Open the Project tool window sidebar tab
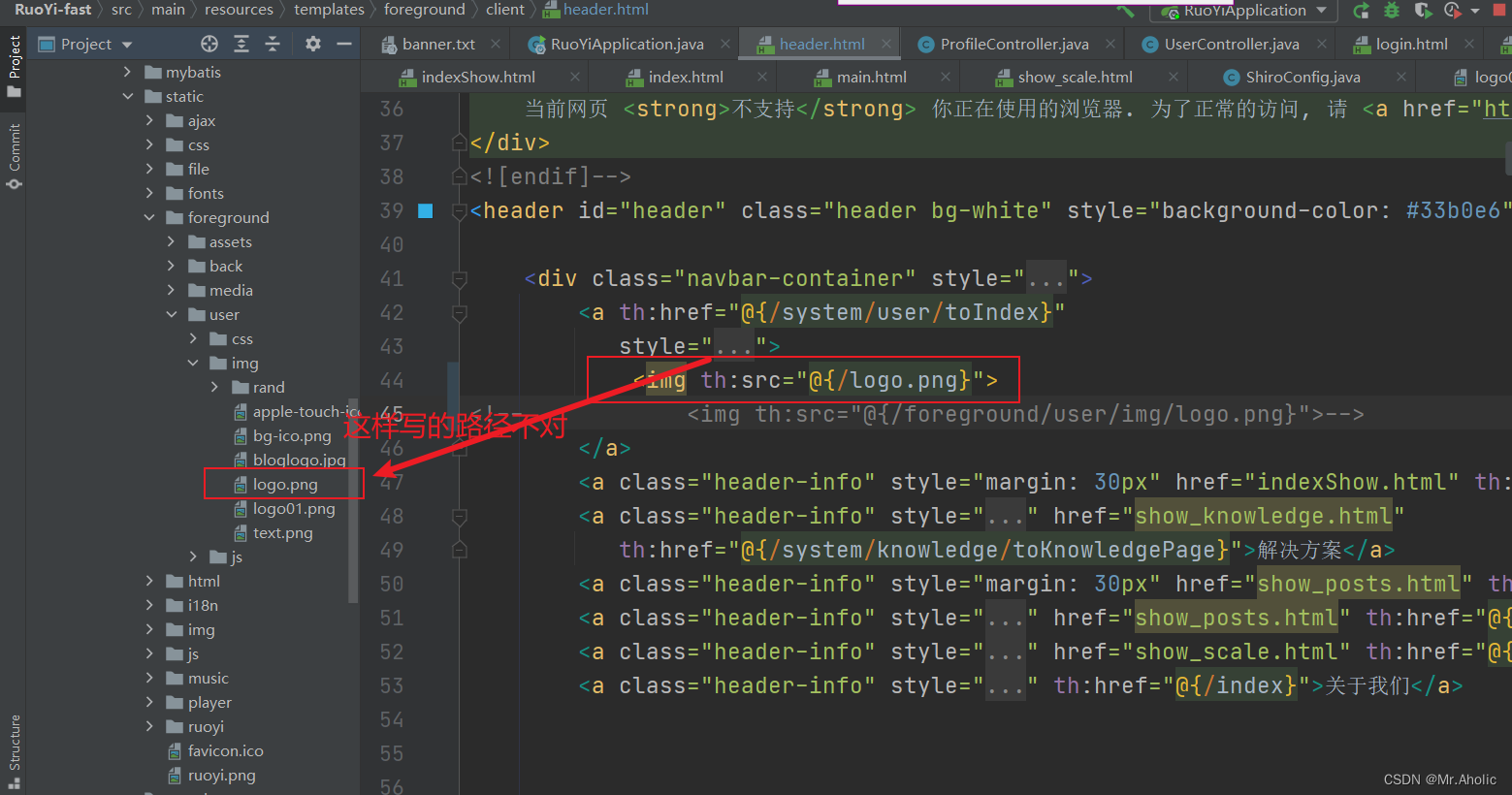1512x795 pixels. point(15,66)
